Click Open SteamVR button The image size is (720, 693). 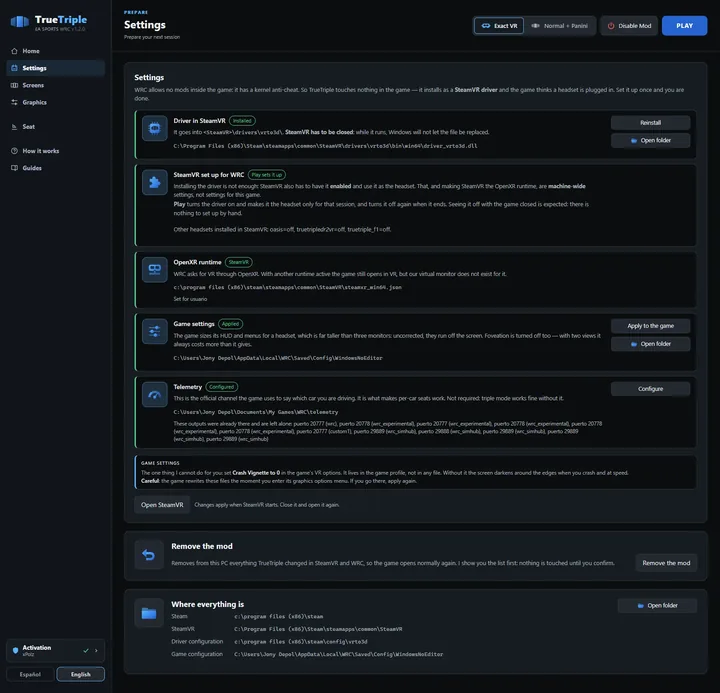coord(162,505)
